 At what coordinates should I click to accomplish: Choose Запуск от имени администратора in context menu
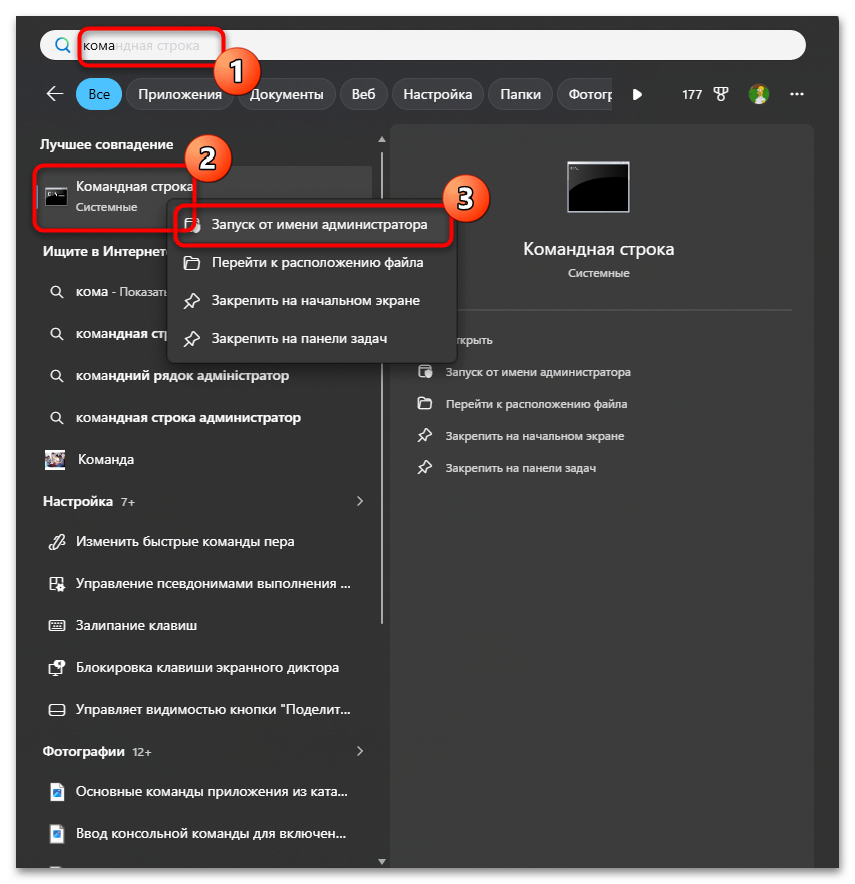point(313,225)
